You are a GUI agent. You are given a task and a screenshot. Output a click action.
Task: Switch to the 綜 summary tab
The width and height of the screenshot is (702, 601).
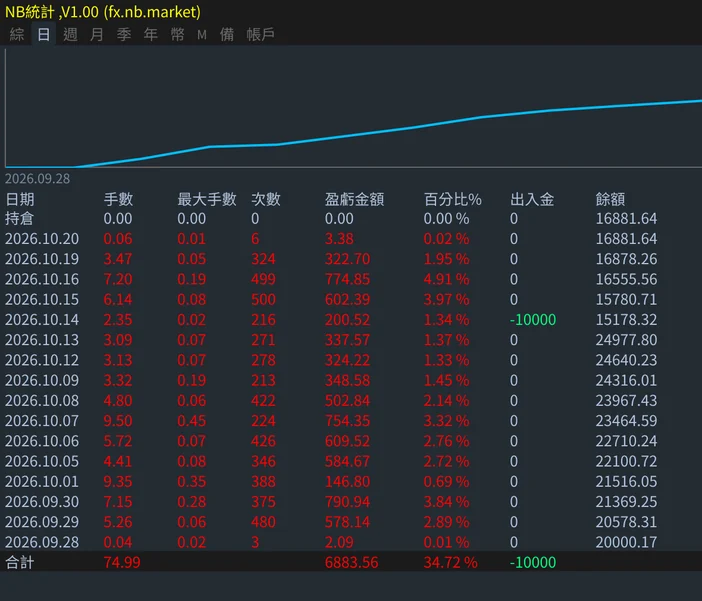[17, 34]
